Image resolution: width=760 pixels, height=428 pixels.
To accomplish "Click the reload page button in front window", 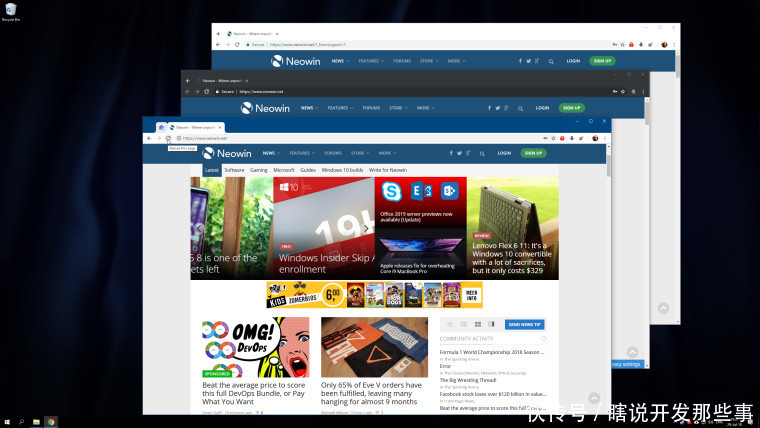I will point(169,138).
